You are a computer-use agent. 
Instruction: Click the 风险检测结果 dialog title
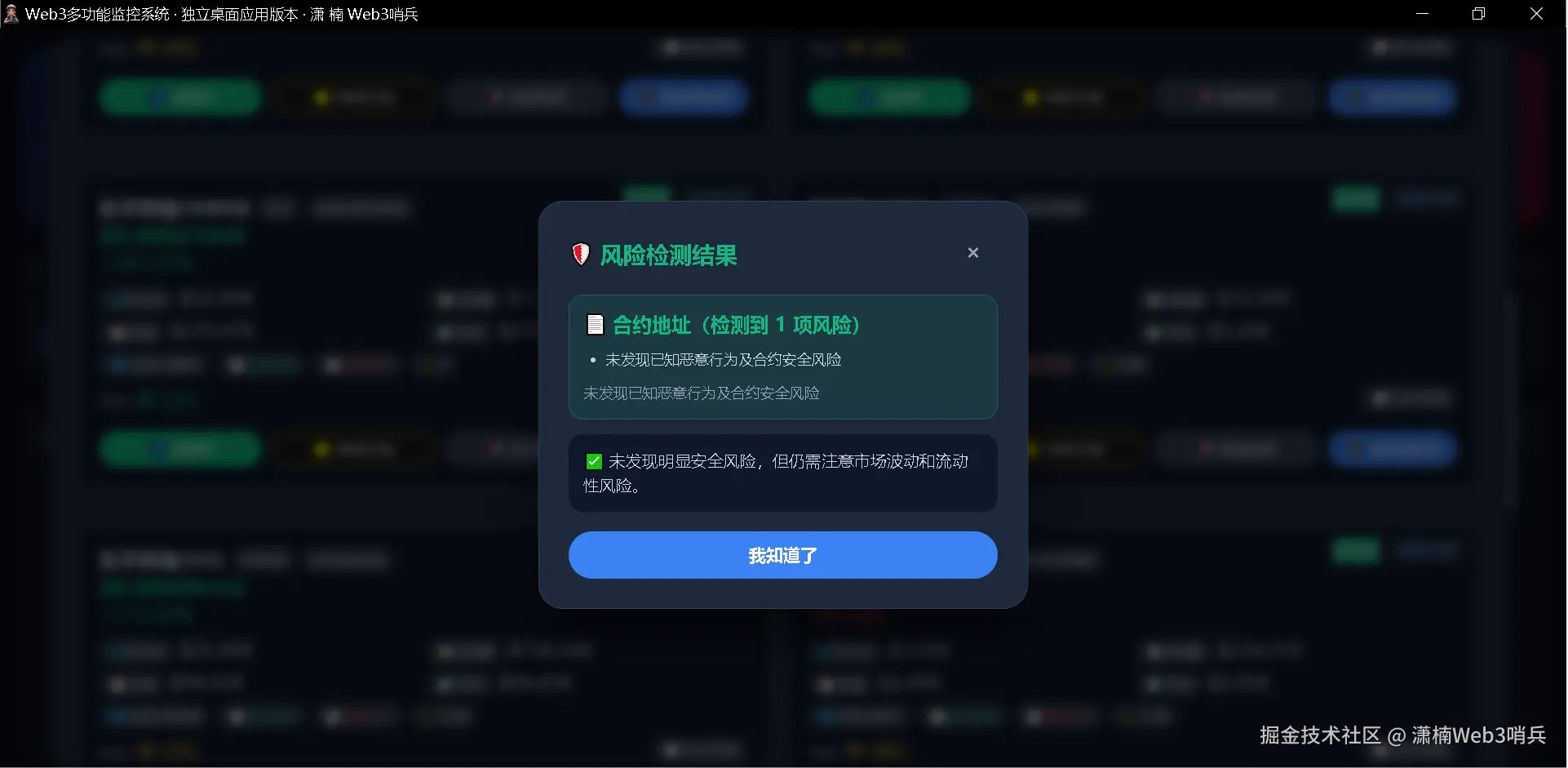click(668, 255)
